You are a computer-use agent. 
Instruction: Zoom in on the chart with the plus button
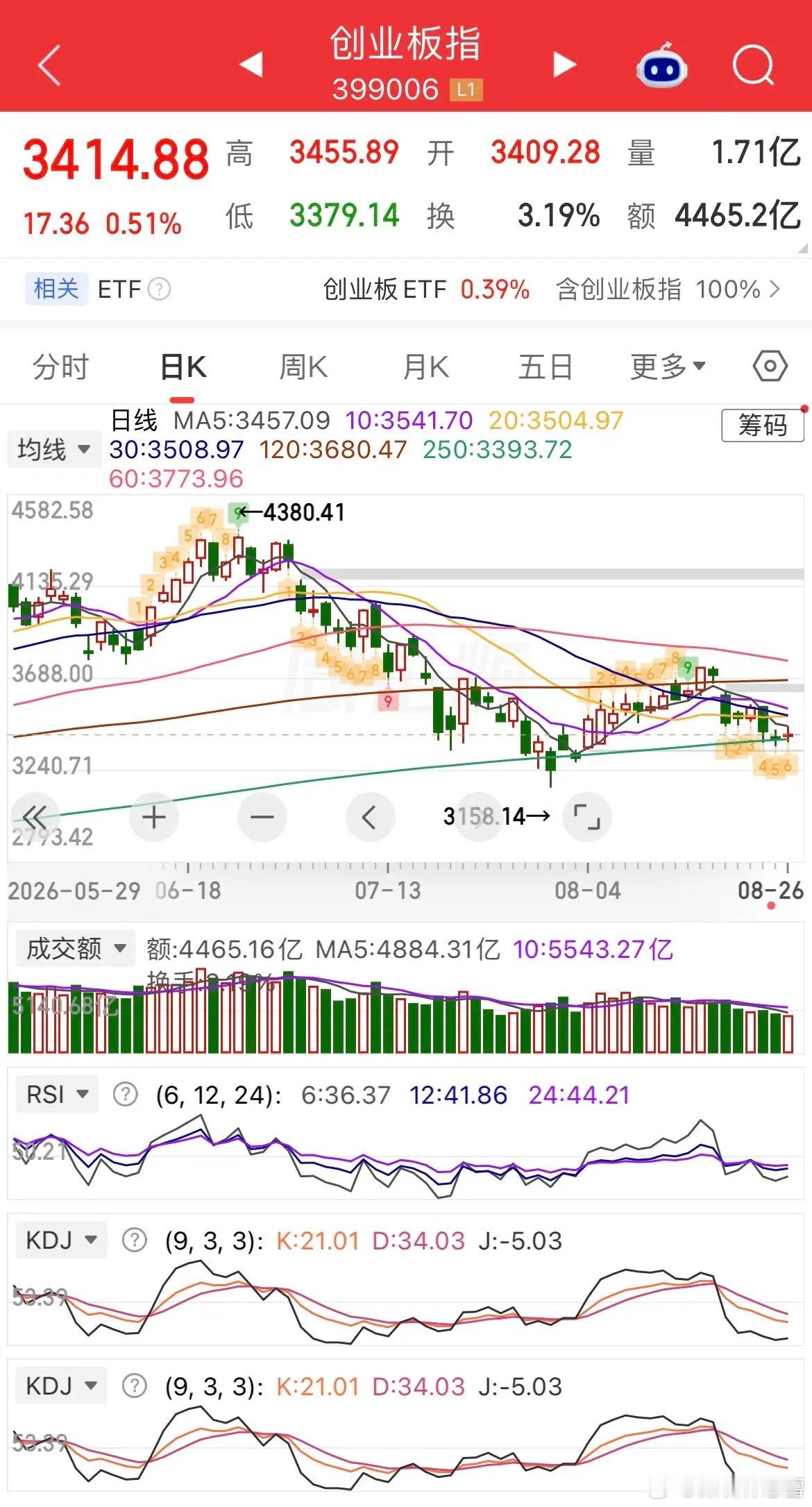(x=154, y=817)
